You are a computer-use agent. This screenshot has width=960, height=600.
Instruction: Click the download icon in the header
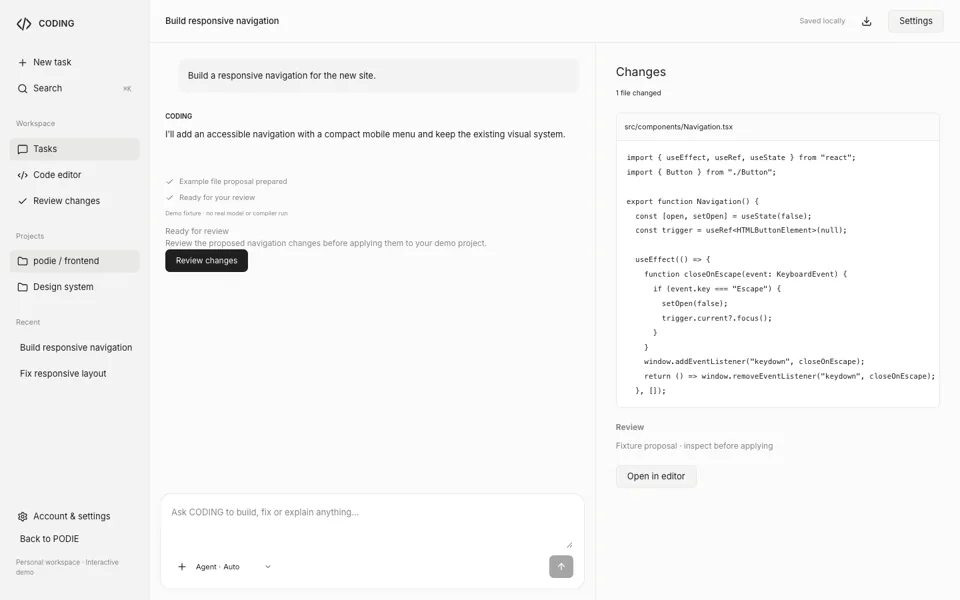866,21
